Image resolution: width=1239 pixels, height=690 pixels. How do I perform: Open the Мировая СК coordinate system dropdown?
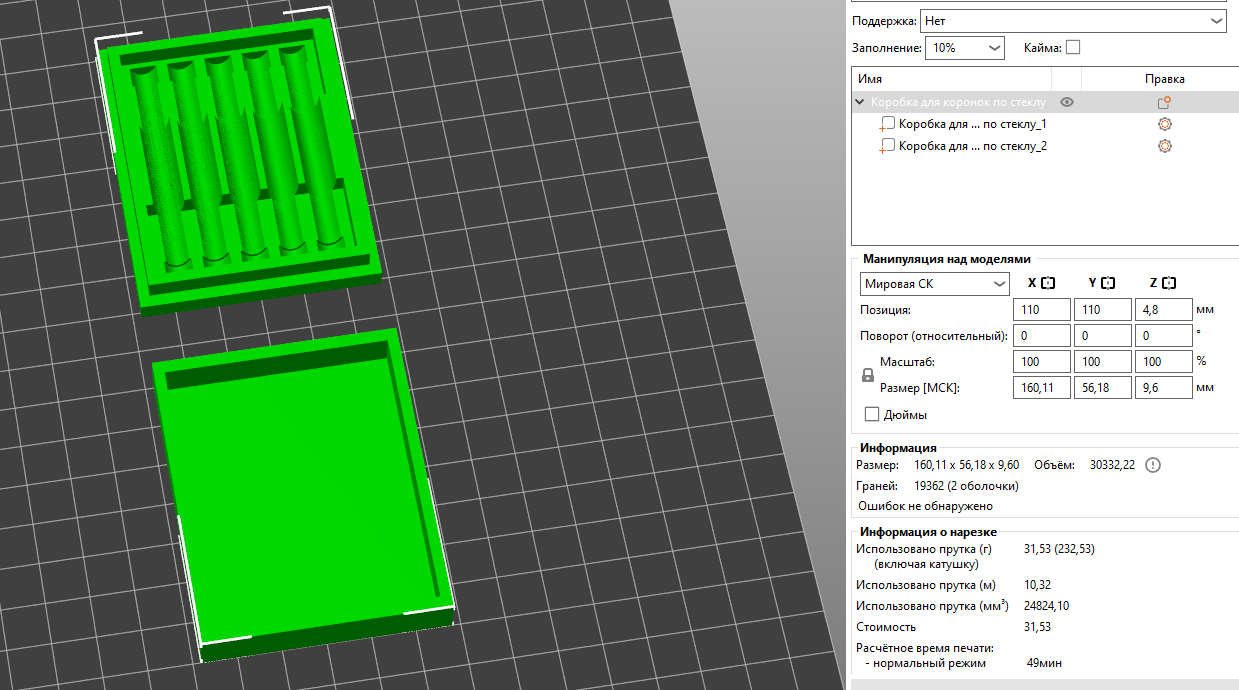pyautogui.click(x=935, y=284)
